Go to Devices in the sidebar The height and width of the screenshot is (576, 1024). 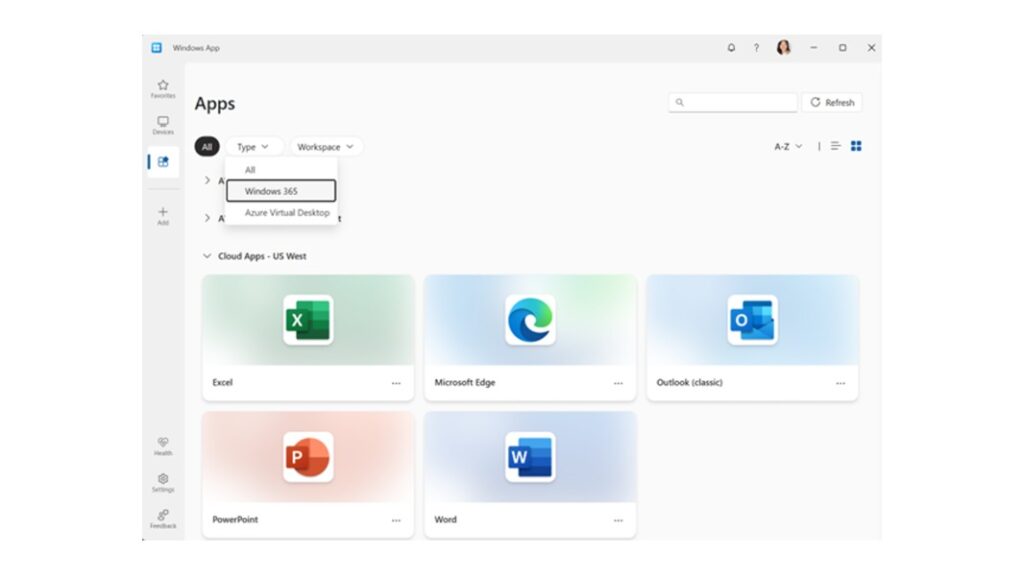pos(163,125)
